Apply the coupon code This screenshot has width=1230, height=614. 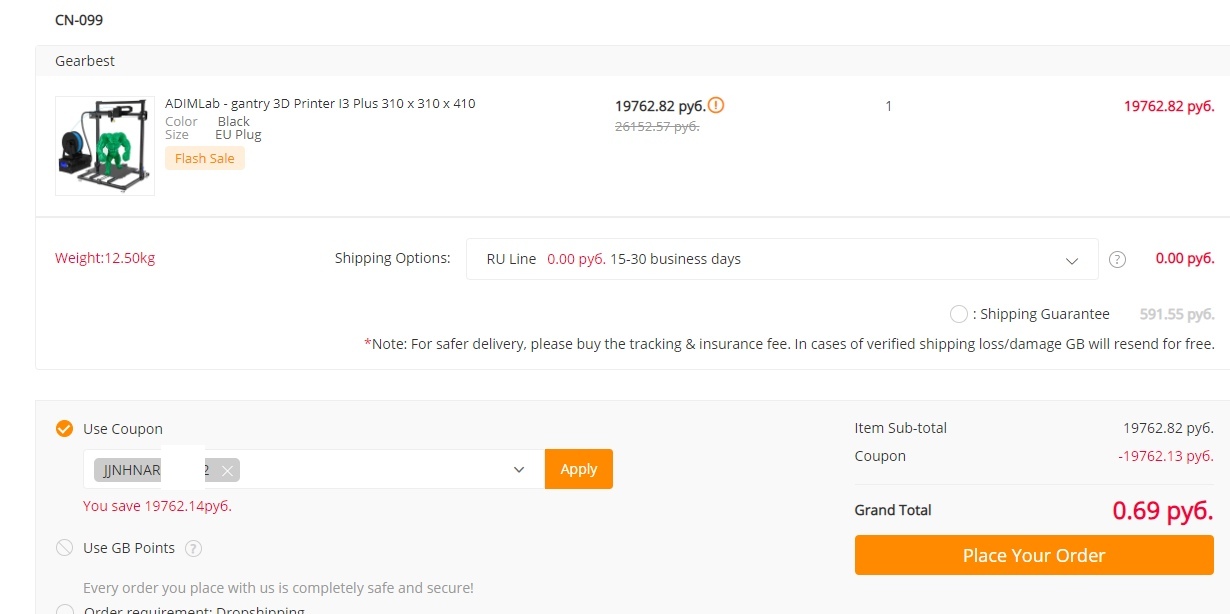579,469
